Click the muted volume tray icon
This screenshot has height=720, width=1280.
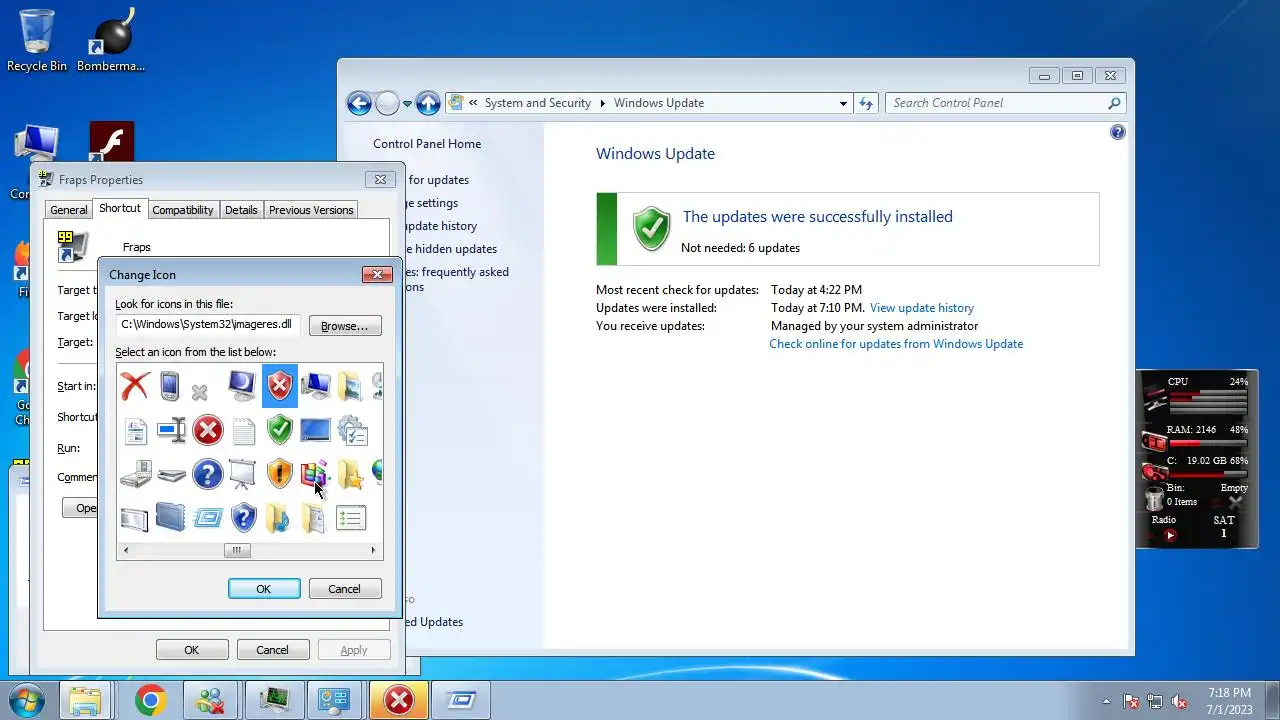point(1180,702)
